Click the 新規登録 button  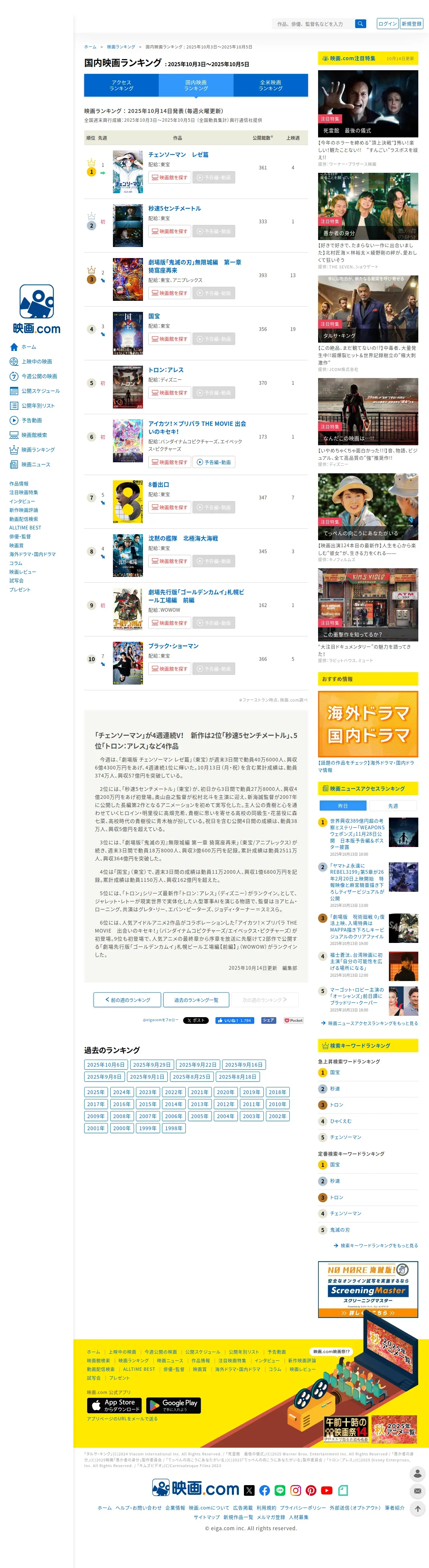pos(411,24)
